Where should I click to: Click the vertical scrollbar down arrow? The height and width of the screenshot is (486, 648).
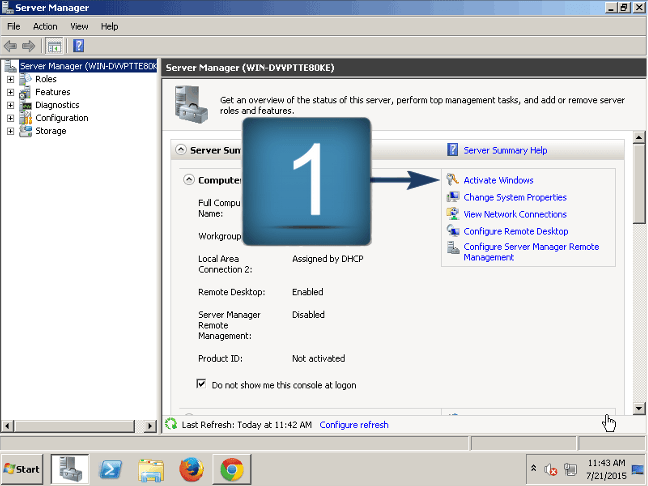click(638, 408)
